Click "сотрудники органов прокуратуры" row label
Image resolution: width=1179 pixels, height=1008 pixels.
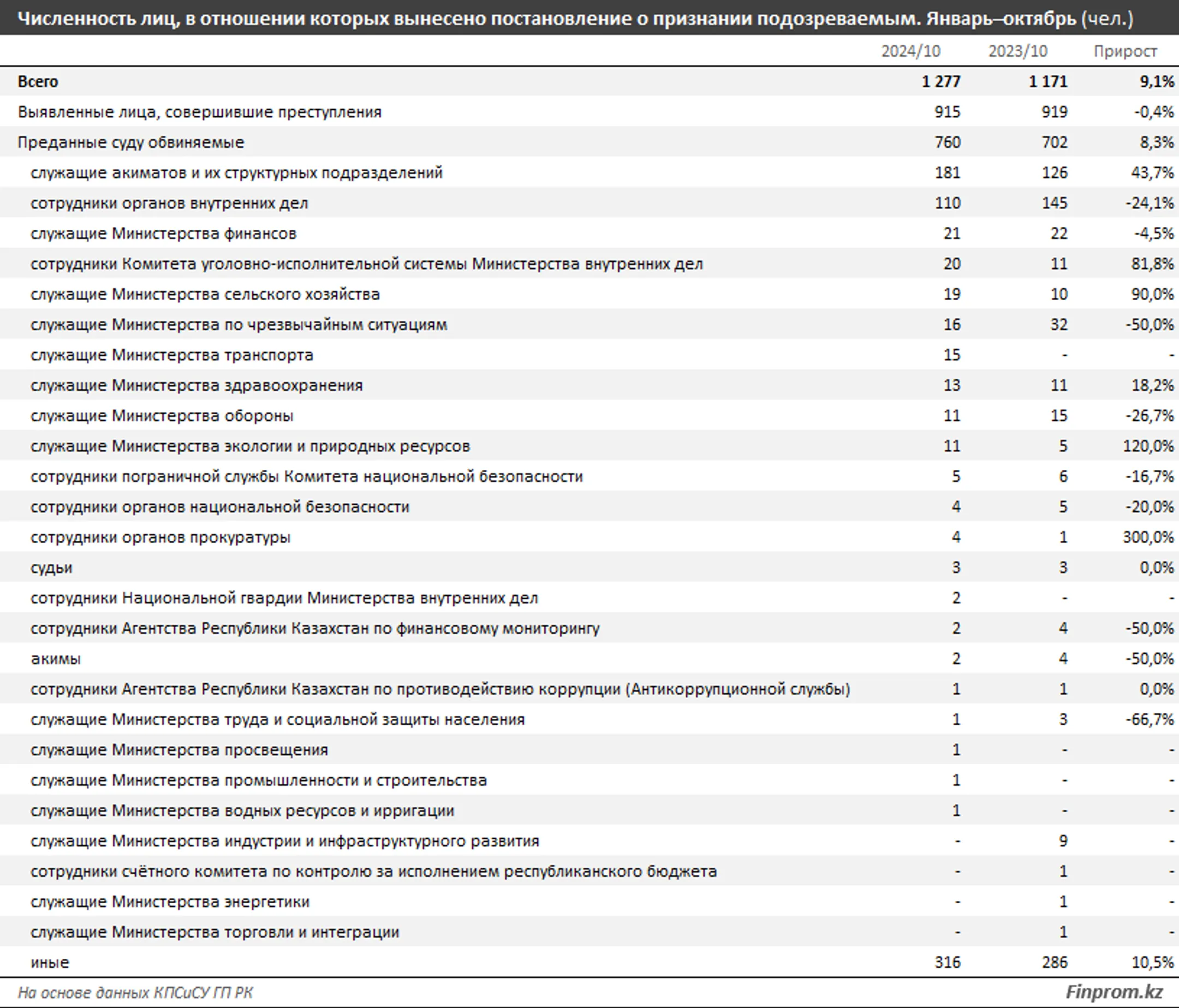coord(160,538)
